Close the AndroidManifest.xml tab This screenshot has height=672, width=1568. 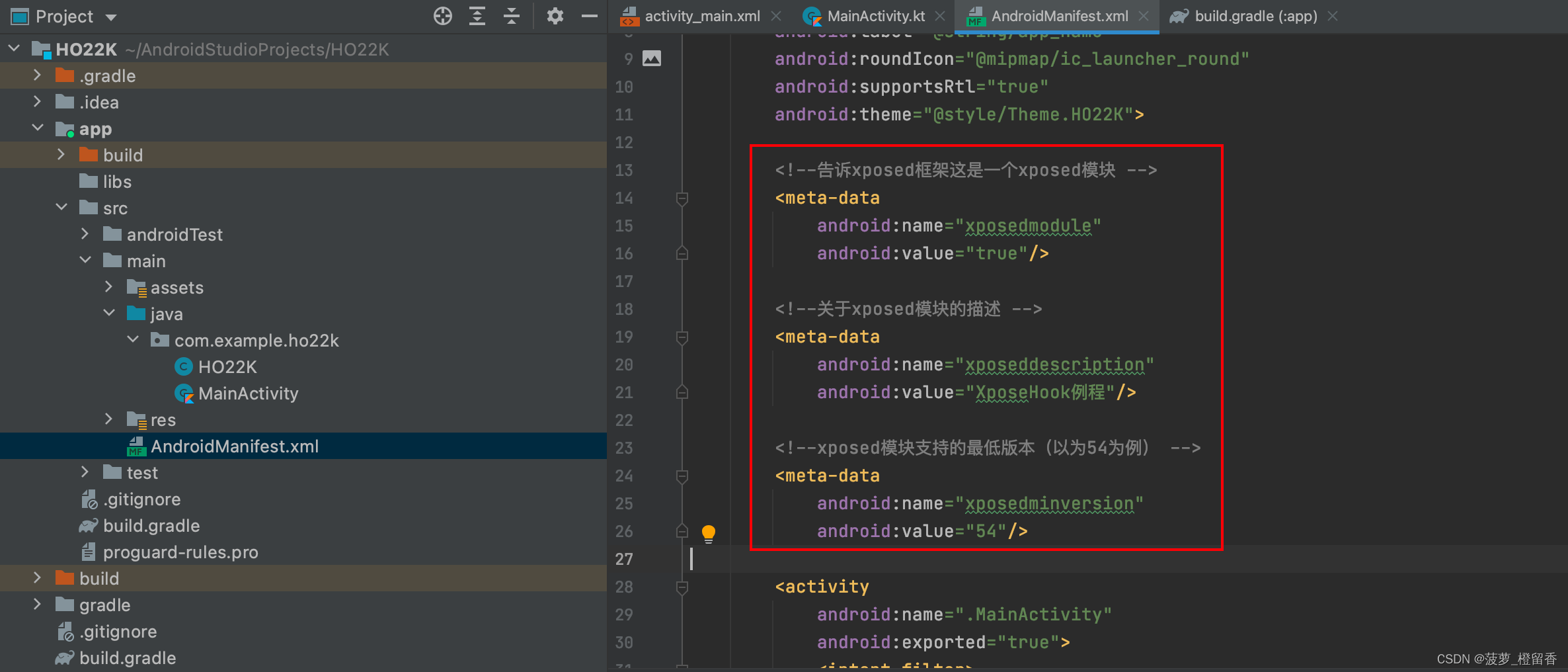coord(1144,16)
